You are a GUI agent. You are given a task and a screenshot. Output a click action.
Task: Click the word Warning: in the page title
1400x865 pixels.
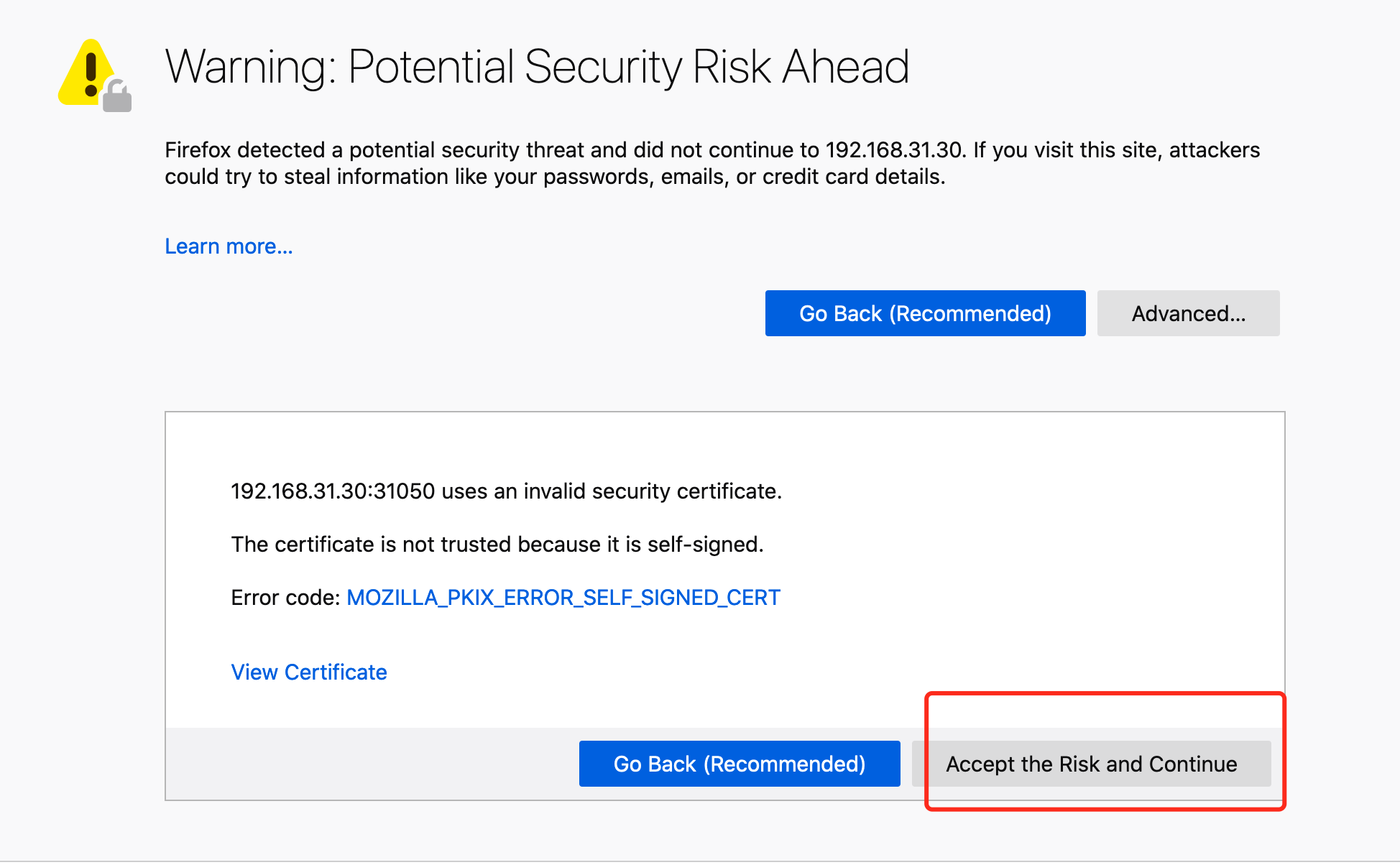[251, 67]
